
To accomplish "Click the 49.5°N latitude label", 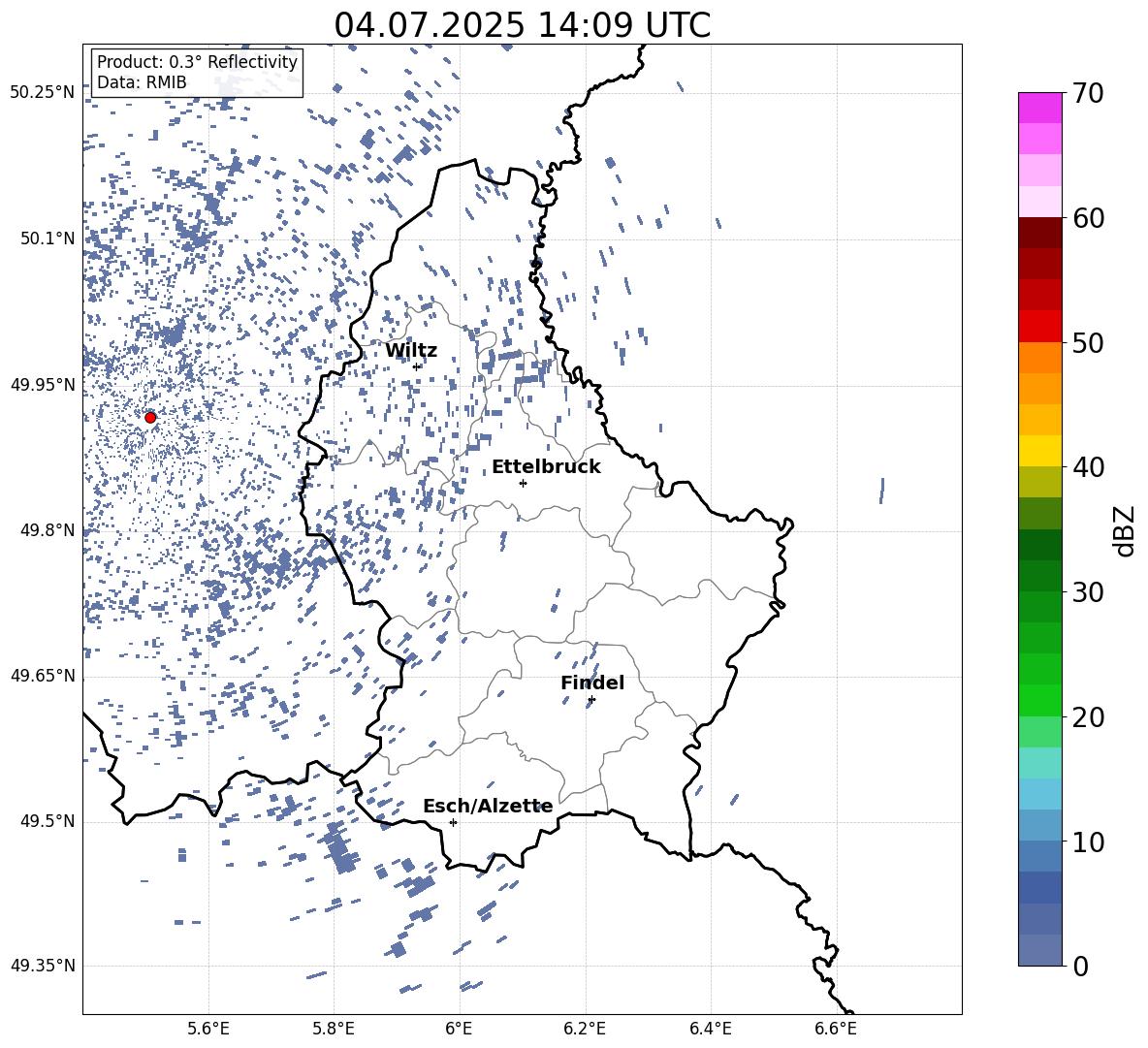I will coord(48,821).
